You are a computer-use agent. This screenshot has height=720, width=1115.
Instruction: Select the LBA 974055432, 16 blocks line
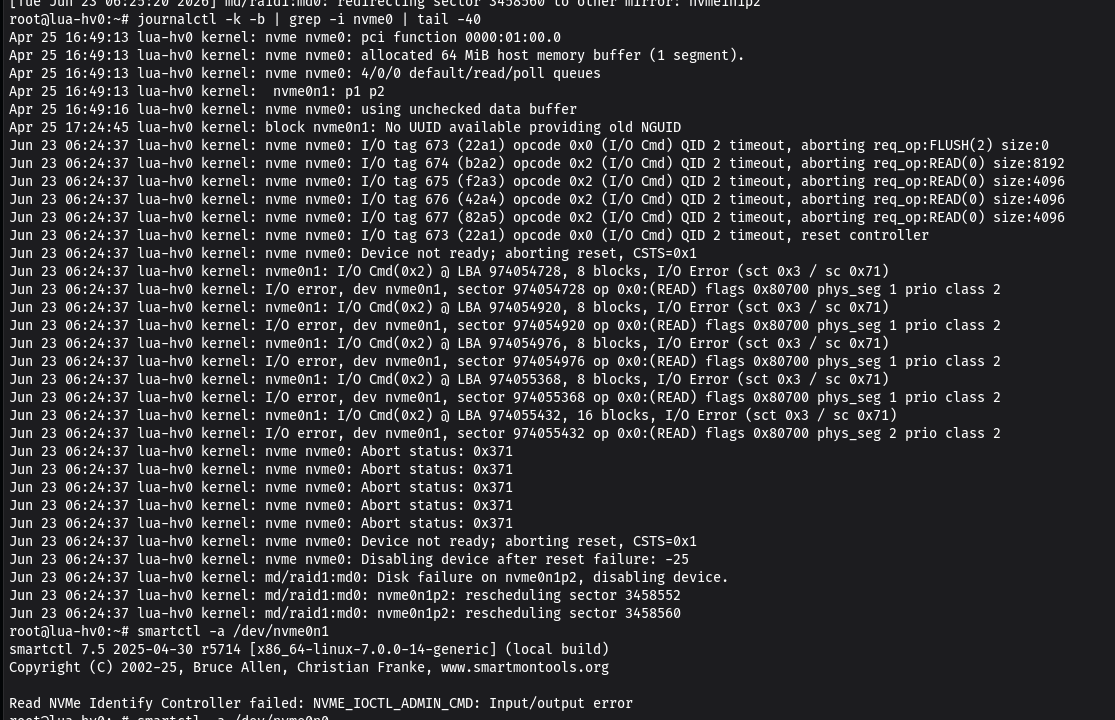(x=453, y=415)
